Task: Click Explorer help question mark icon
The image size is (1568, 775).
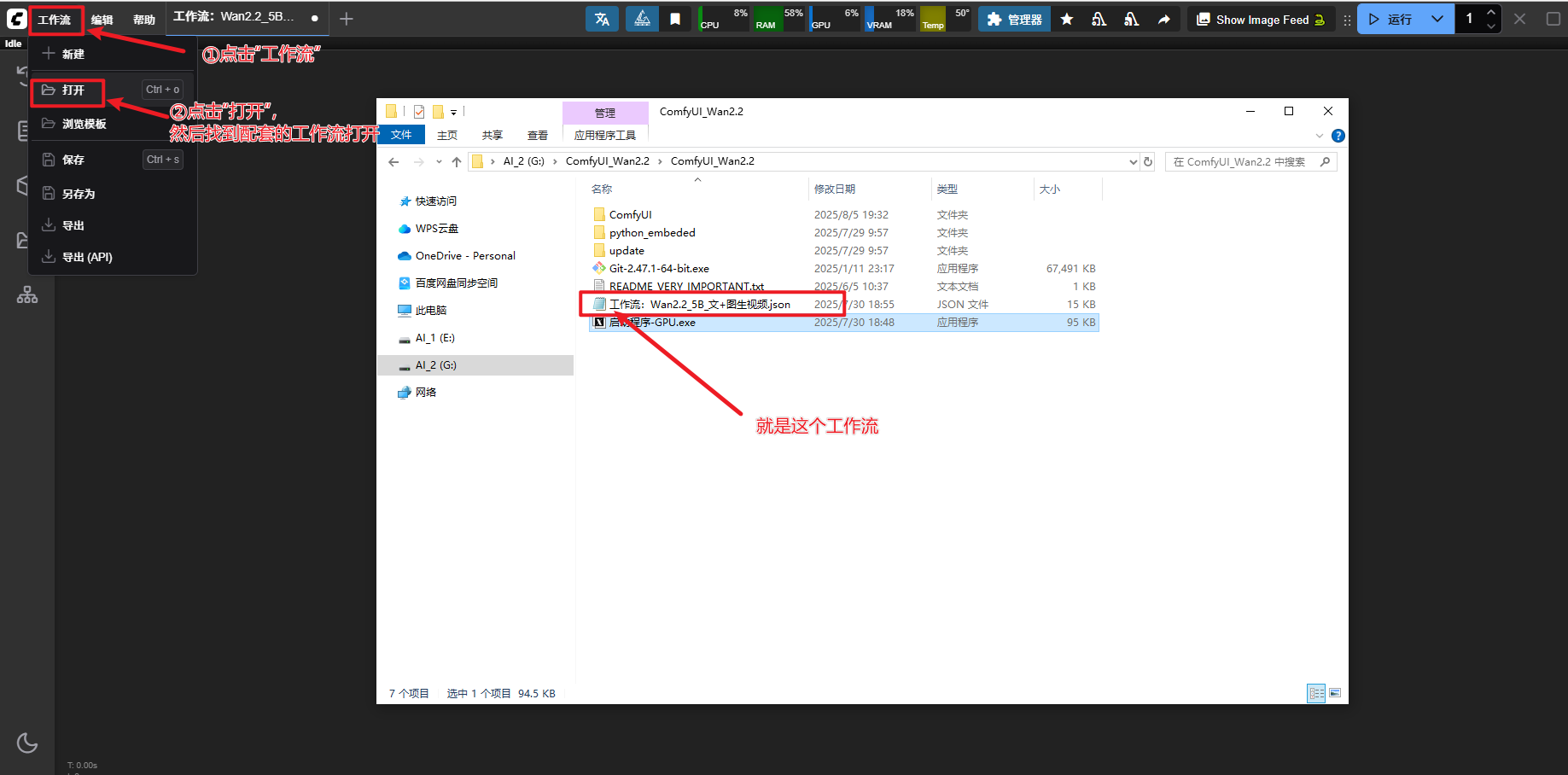Action: click(1338, 136)
